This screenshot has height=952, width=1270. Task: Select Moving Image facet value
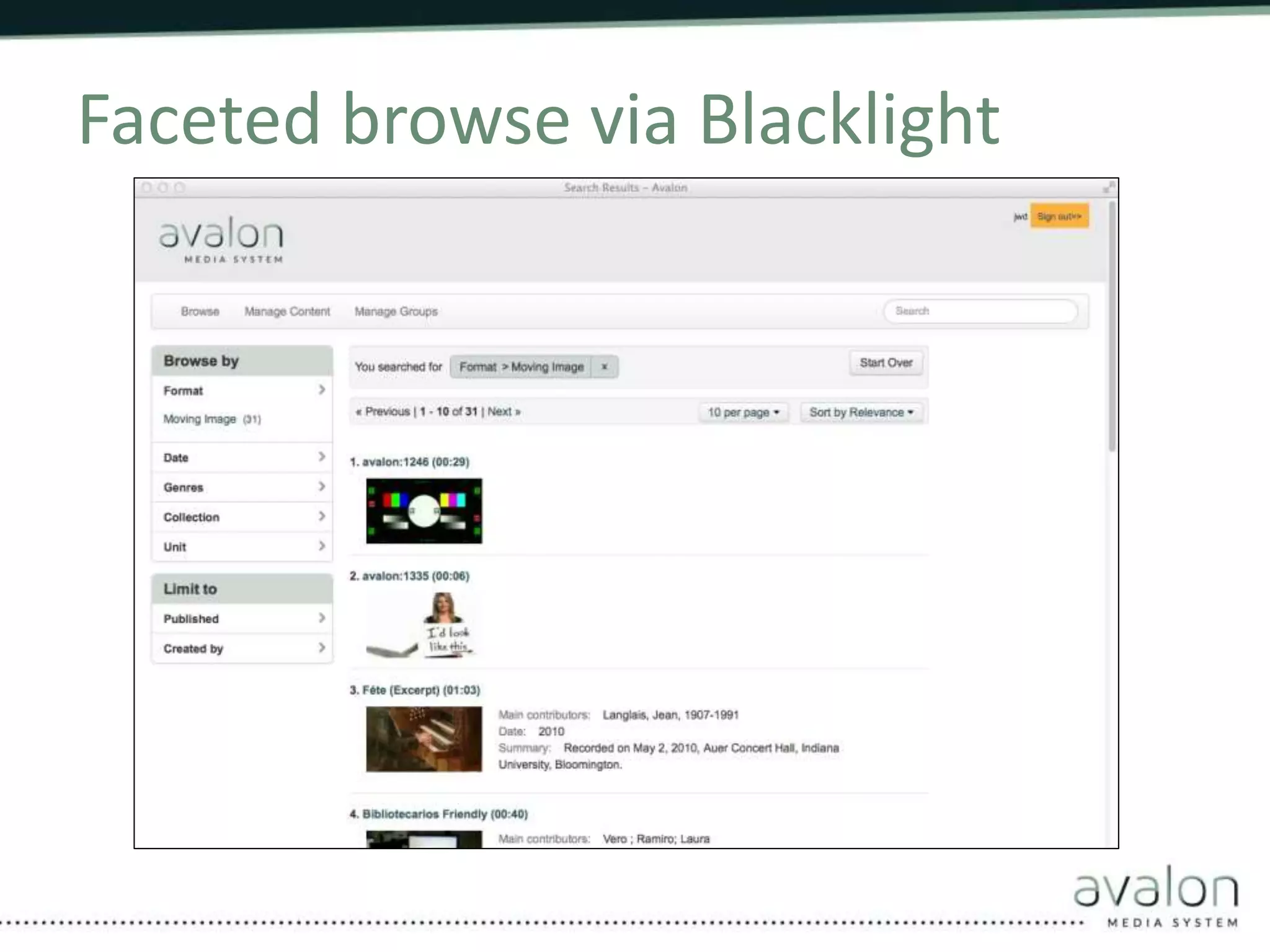[x=200, y=419]
